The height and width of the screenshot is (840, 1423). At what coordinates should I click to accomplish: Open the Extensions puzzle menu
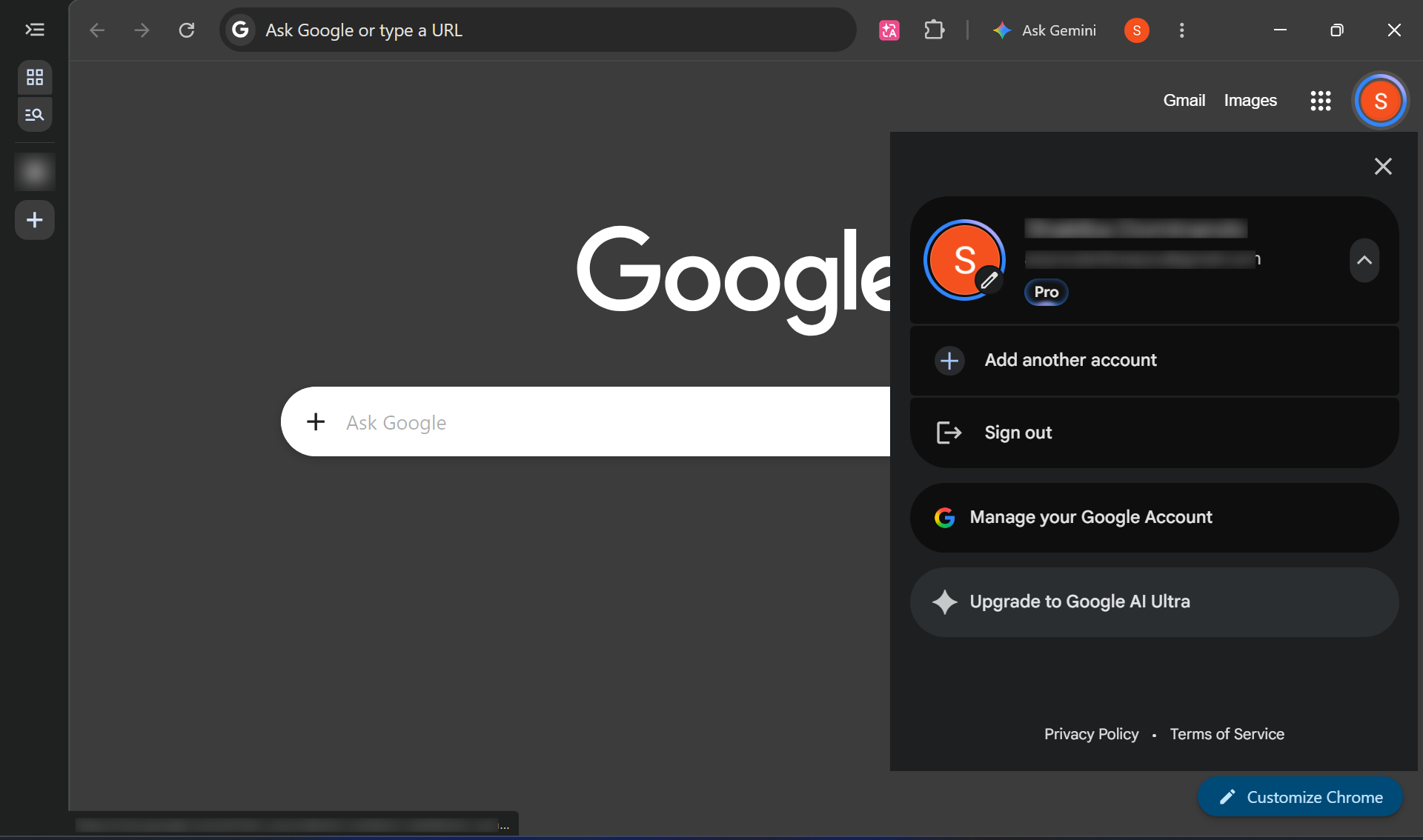point(935,30)
